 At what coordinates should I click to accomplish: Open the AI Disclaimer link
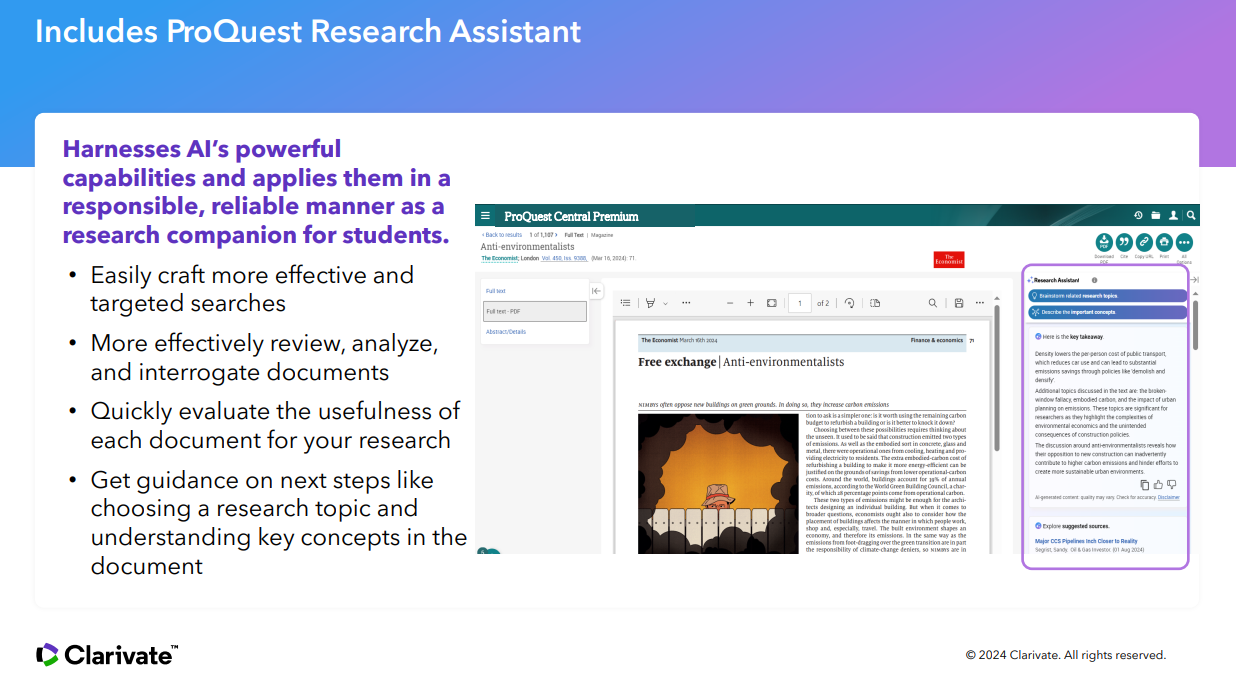tap(1169, 497)
